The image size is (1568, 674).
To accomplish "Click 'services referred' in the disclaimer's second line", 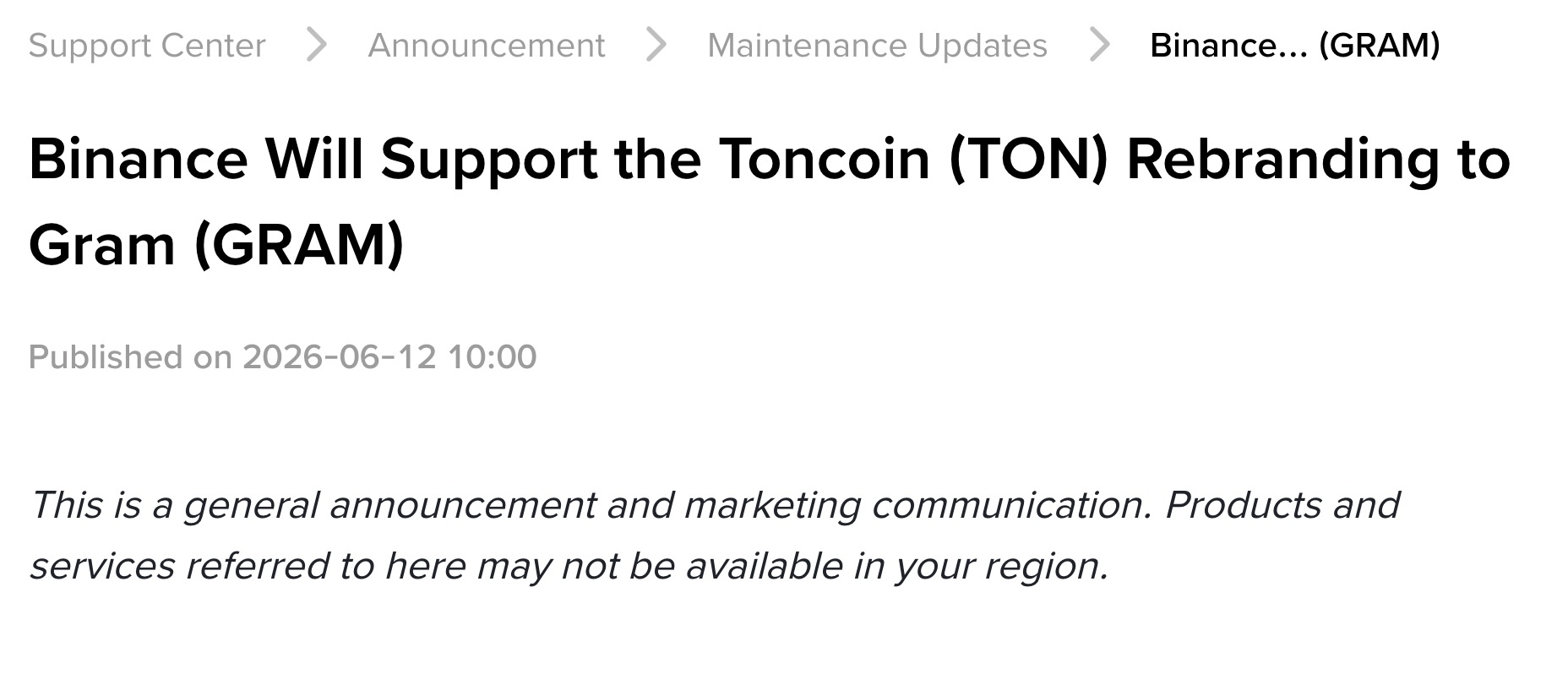I will pos(179,566).
